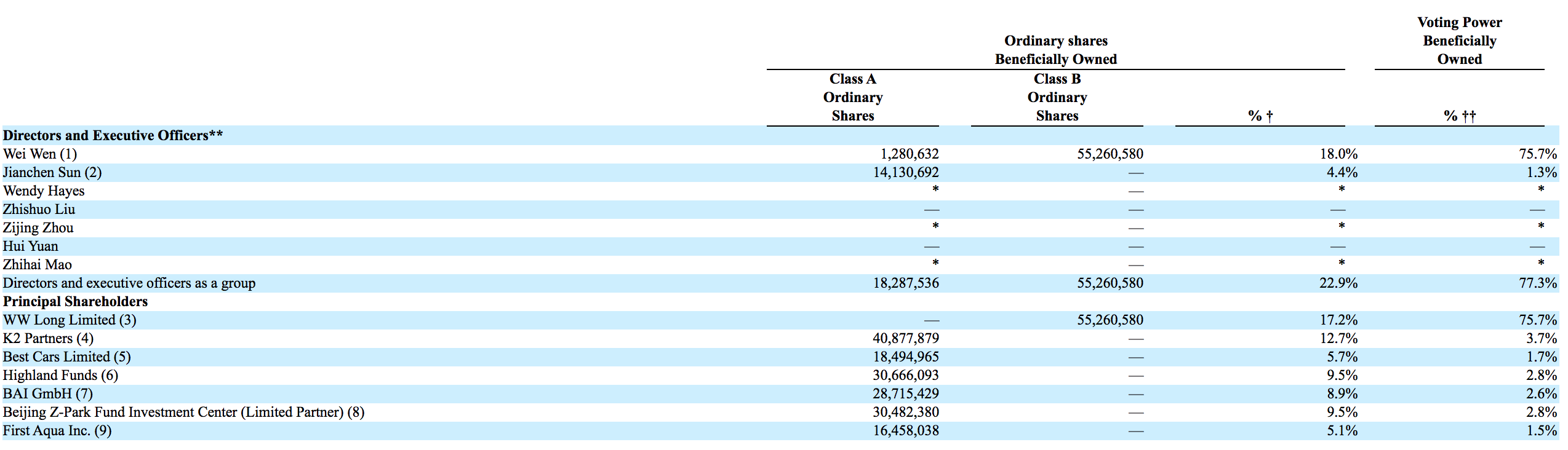Click the Principal Shareholders heading
The height and width of the screenshot is (450, 1568).
(x=76, y=302)
